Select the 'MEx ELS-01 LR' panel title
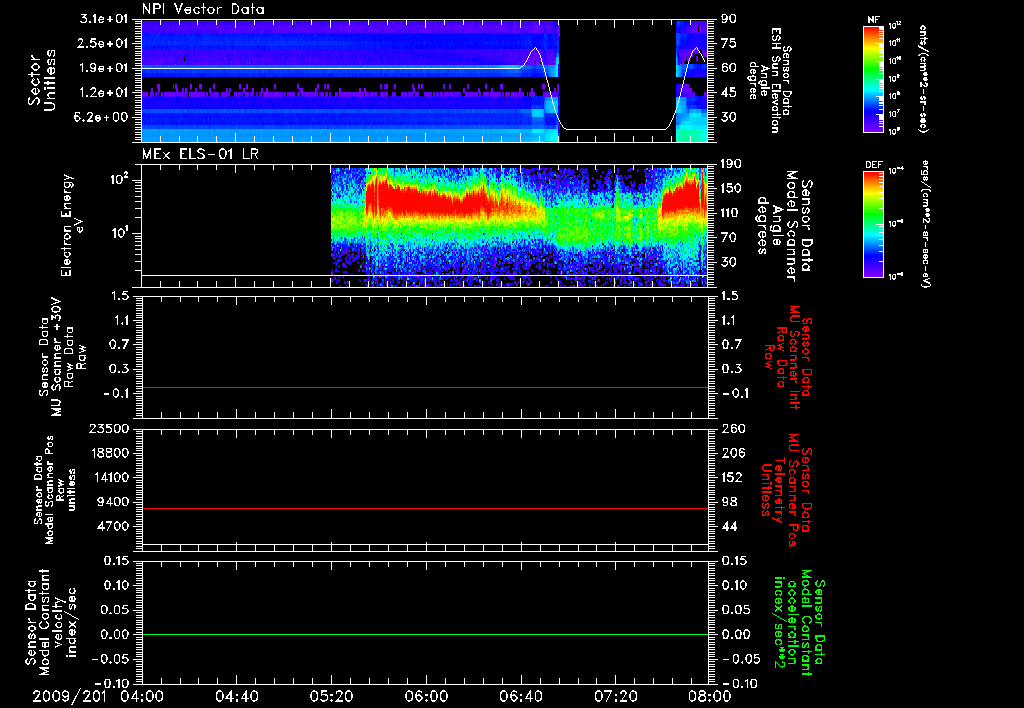This screenshot has width=1024, height=708. coord(200,154)
